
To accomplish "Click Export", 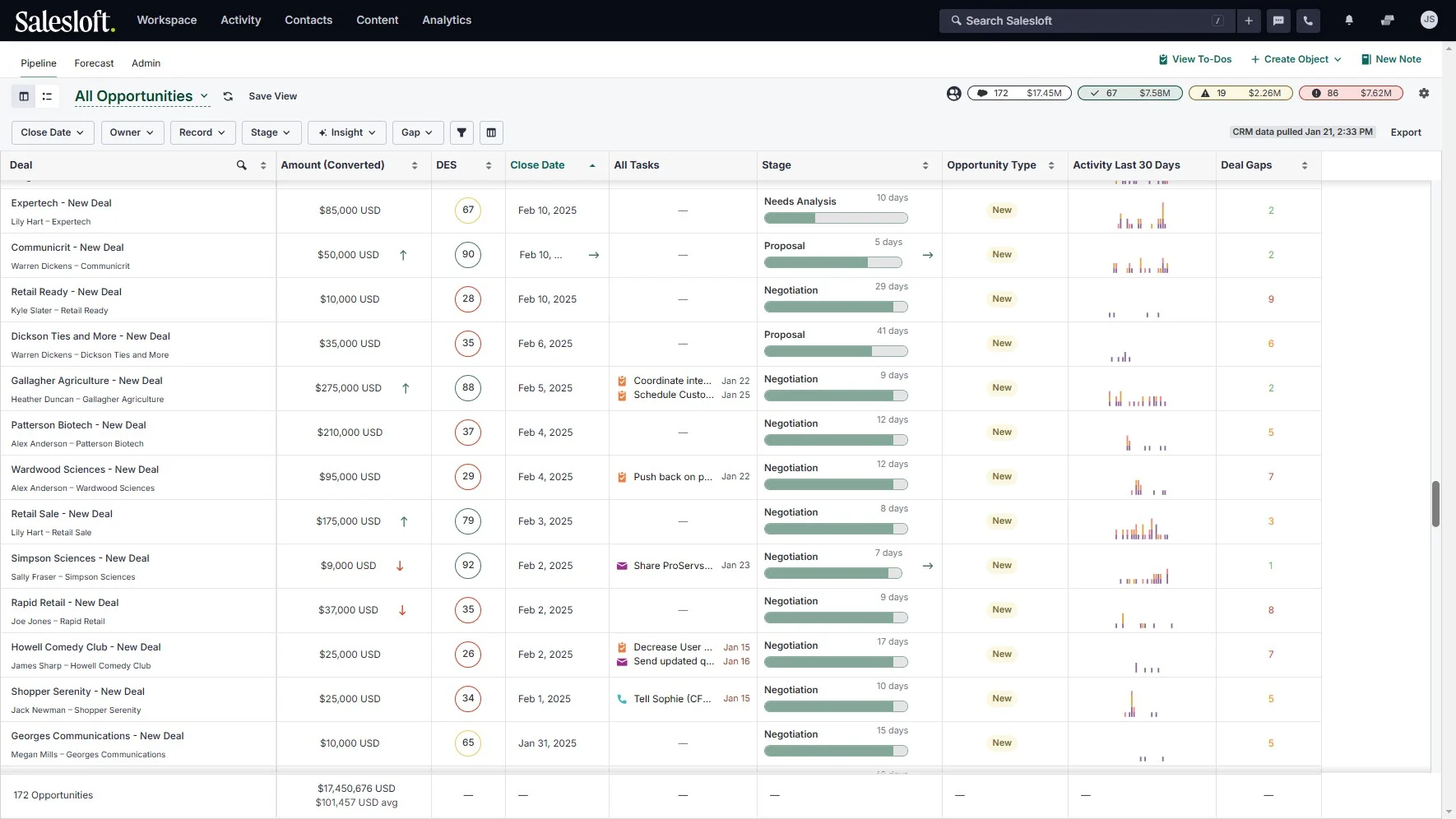I will (1406, 132).
